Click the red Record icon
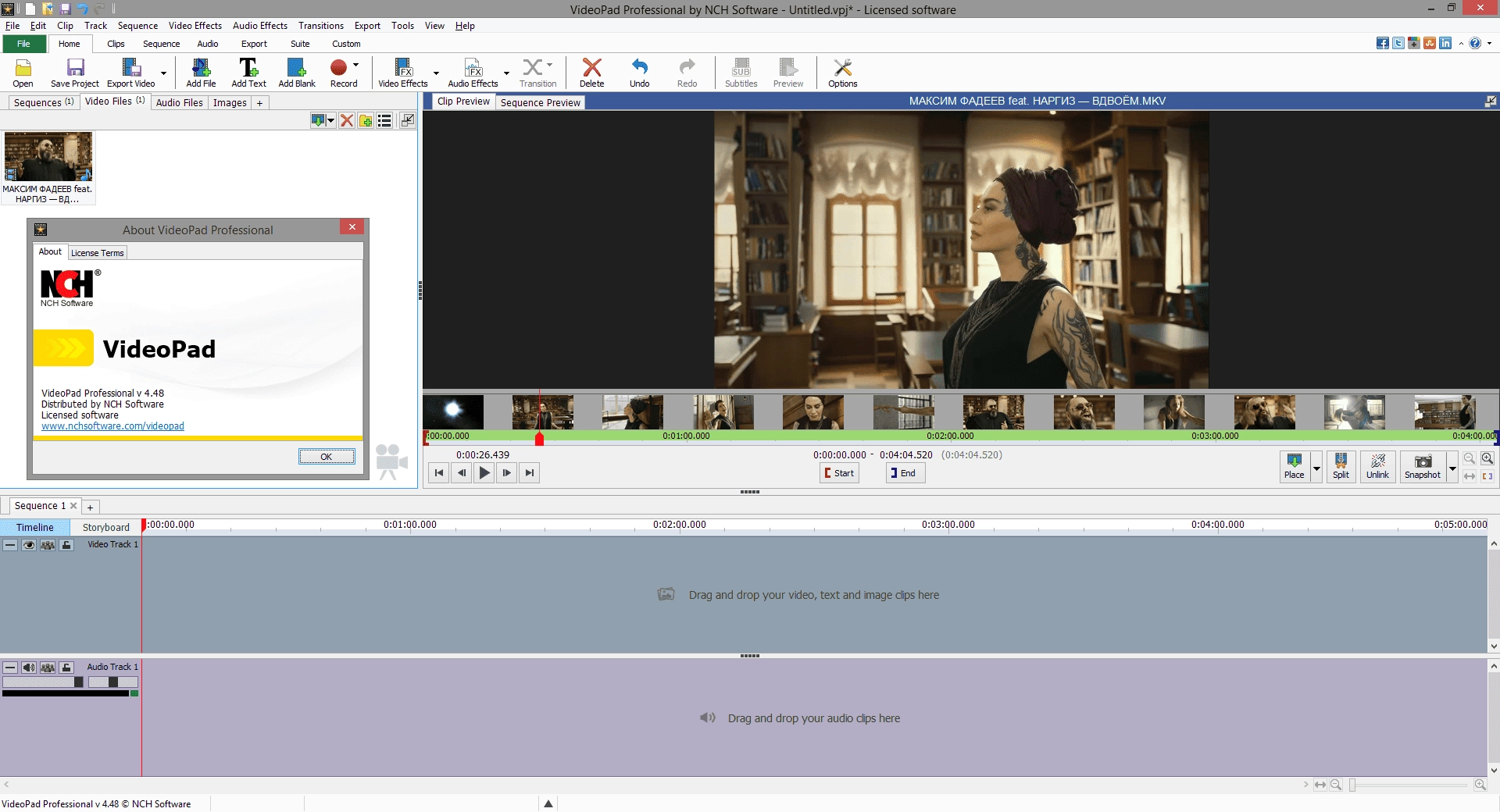The height and width of the screenshot is (812, 1500). tap(338, 68)
